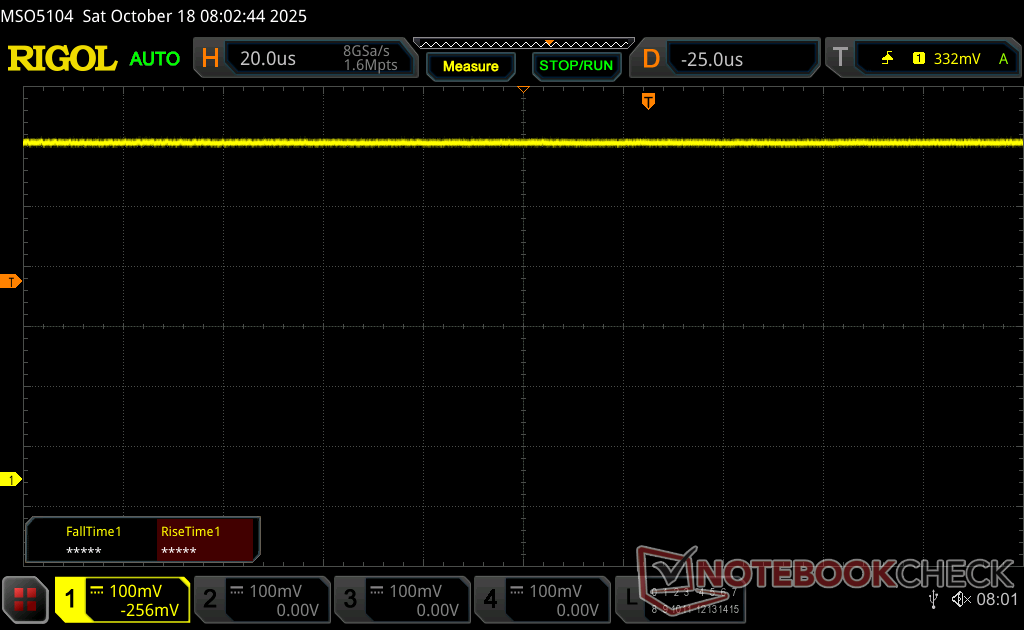The image size is (1024, 630).
Task: Select the orange trigger position marker T
Action: point(648,101)
